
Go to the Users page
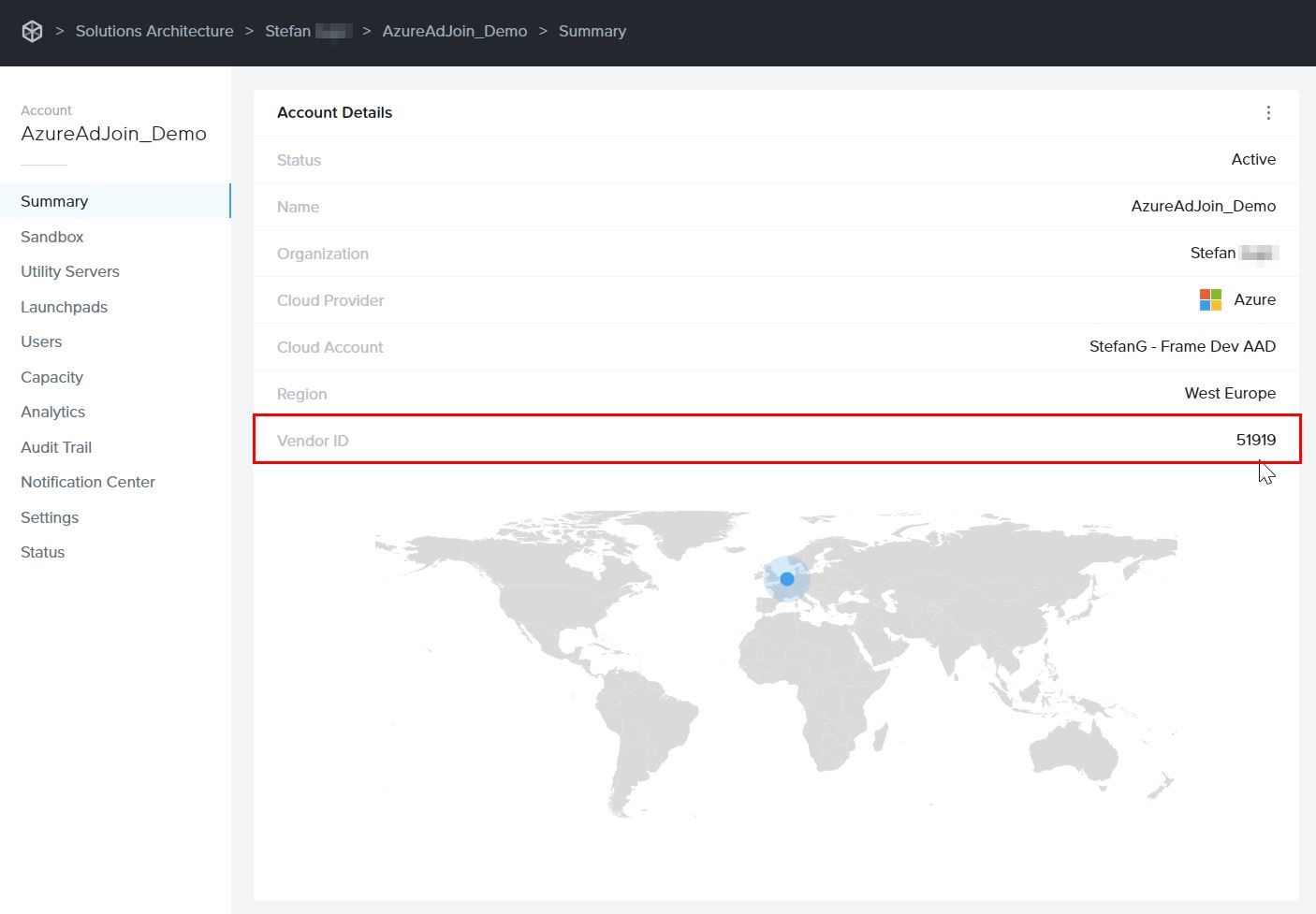click(41, 342)
